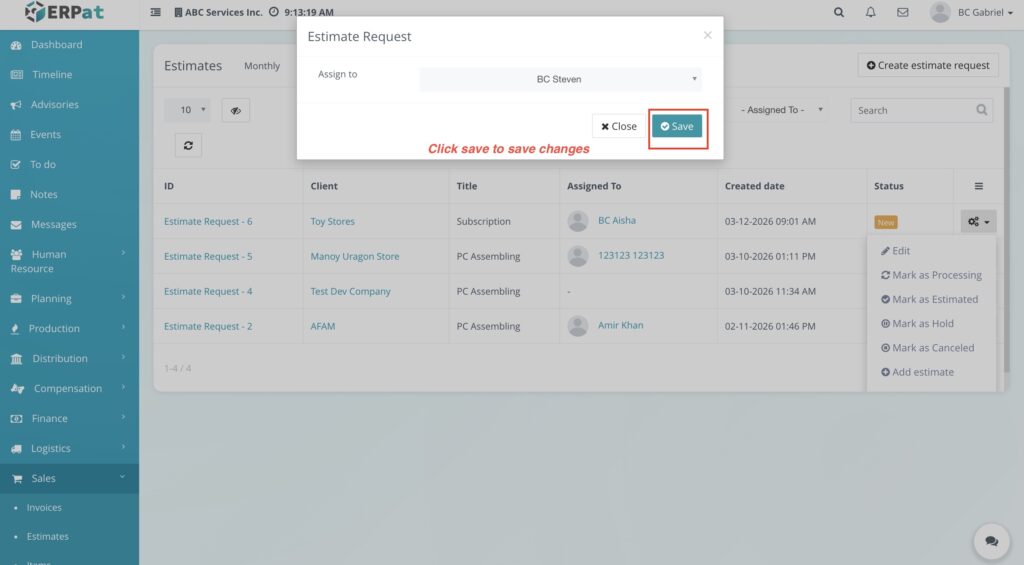Choose Add estimate in the actions menu
Image resolution: width=1024 pixels, height=565 pixels.
coord(922,372)
